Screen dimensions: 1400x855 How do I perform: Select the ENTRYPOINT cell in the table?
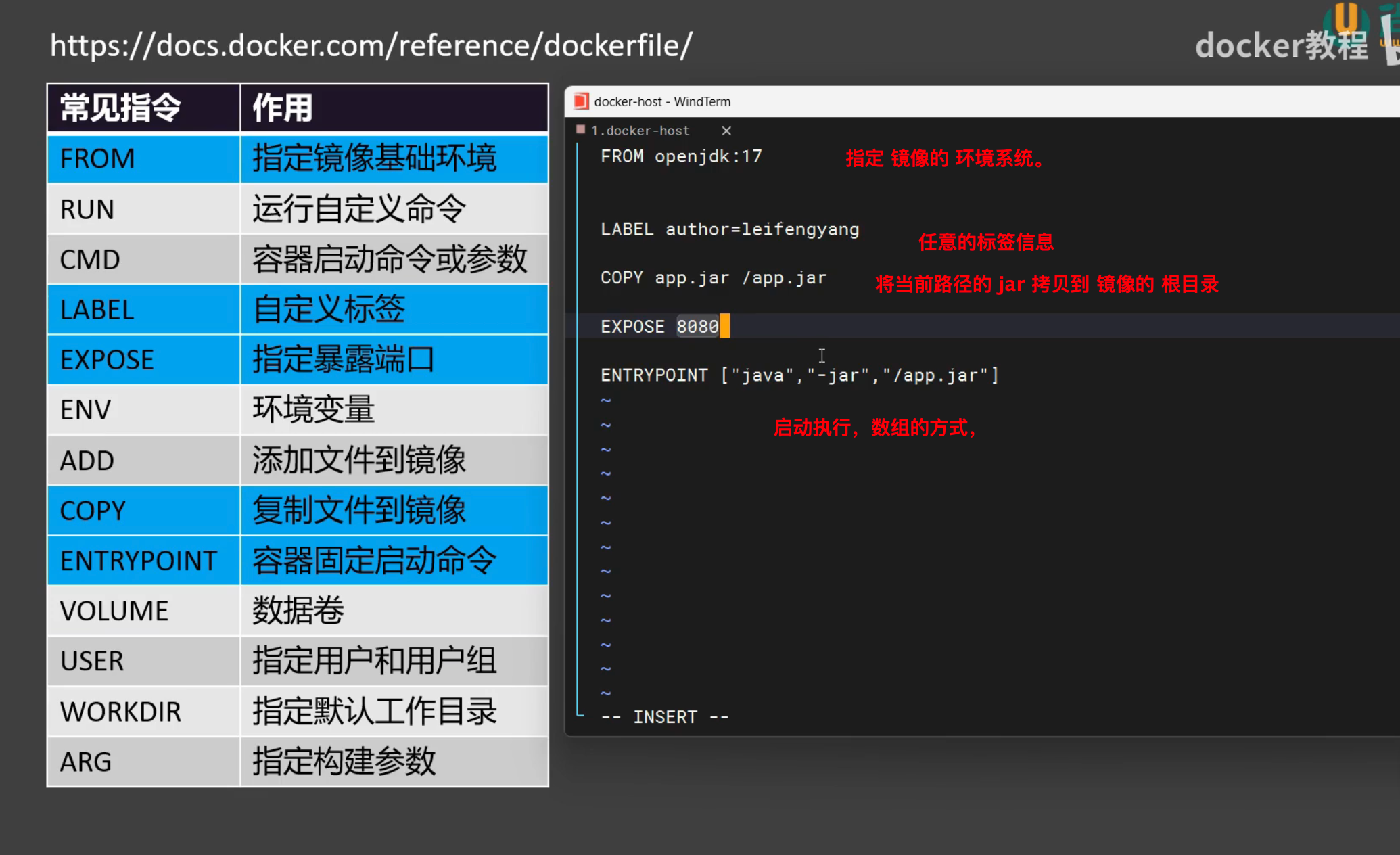pos(143,561)
